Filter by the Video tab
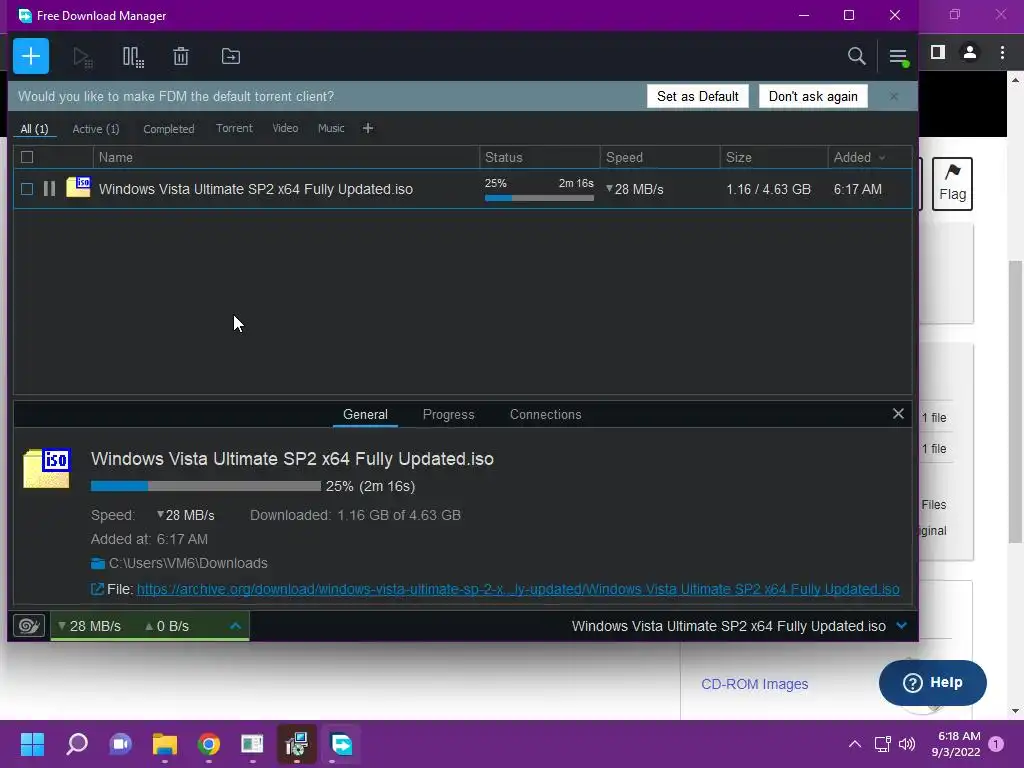1024x768 pixels. pyautogui.click(x=285, y=128)
